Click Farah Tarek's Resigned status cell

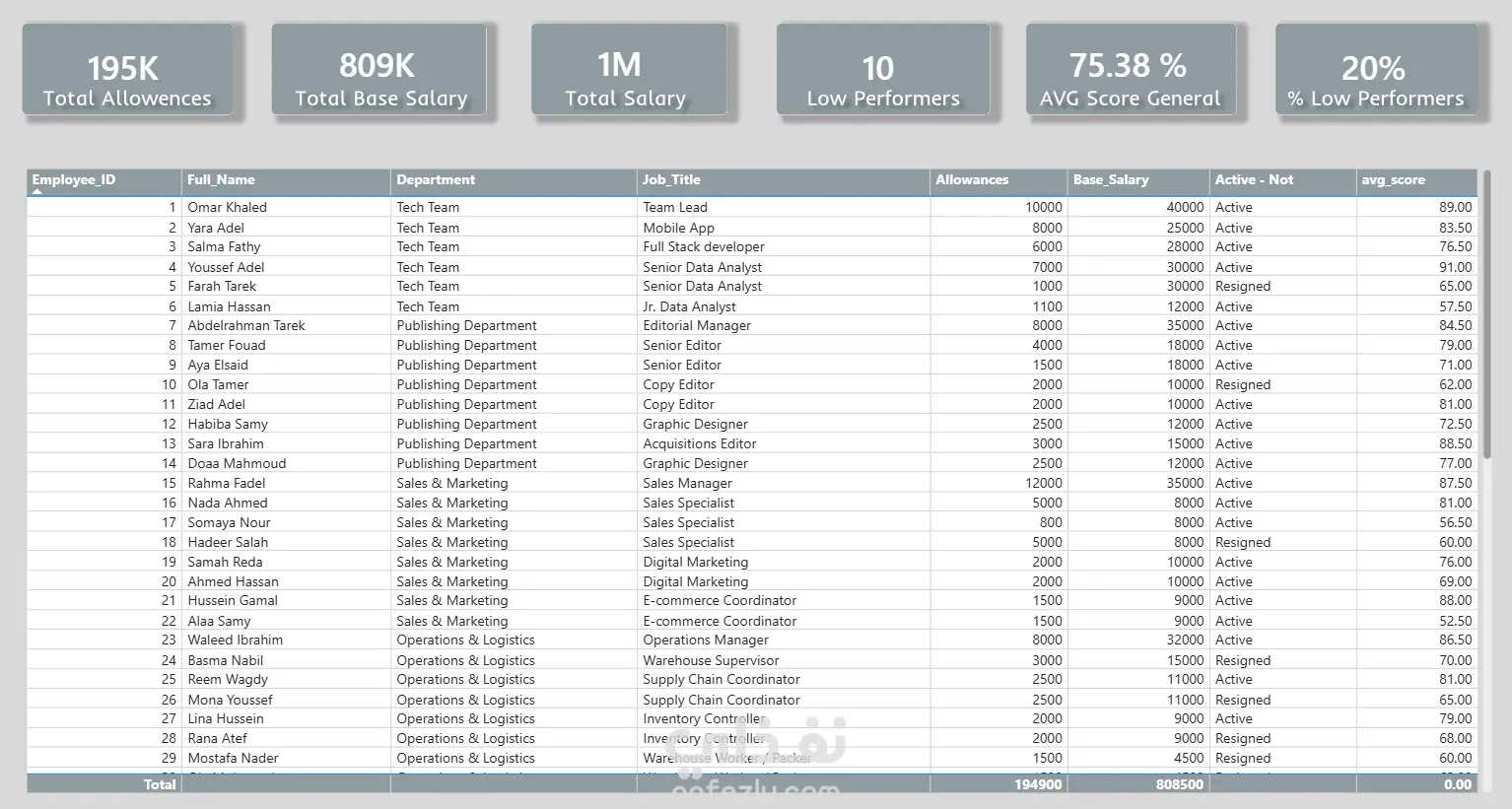pos(1243,286)
